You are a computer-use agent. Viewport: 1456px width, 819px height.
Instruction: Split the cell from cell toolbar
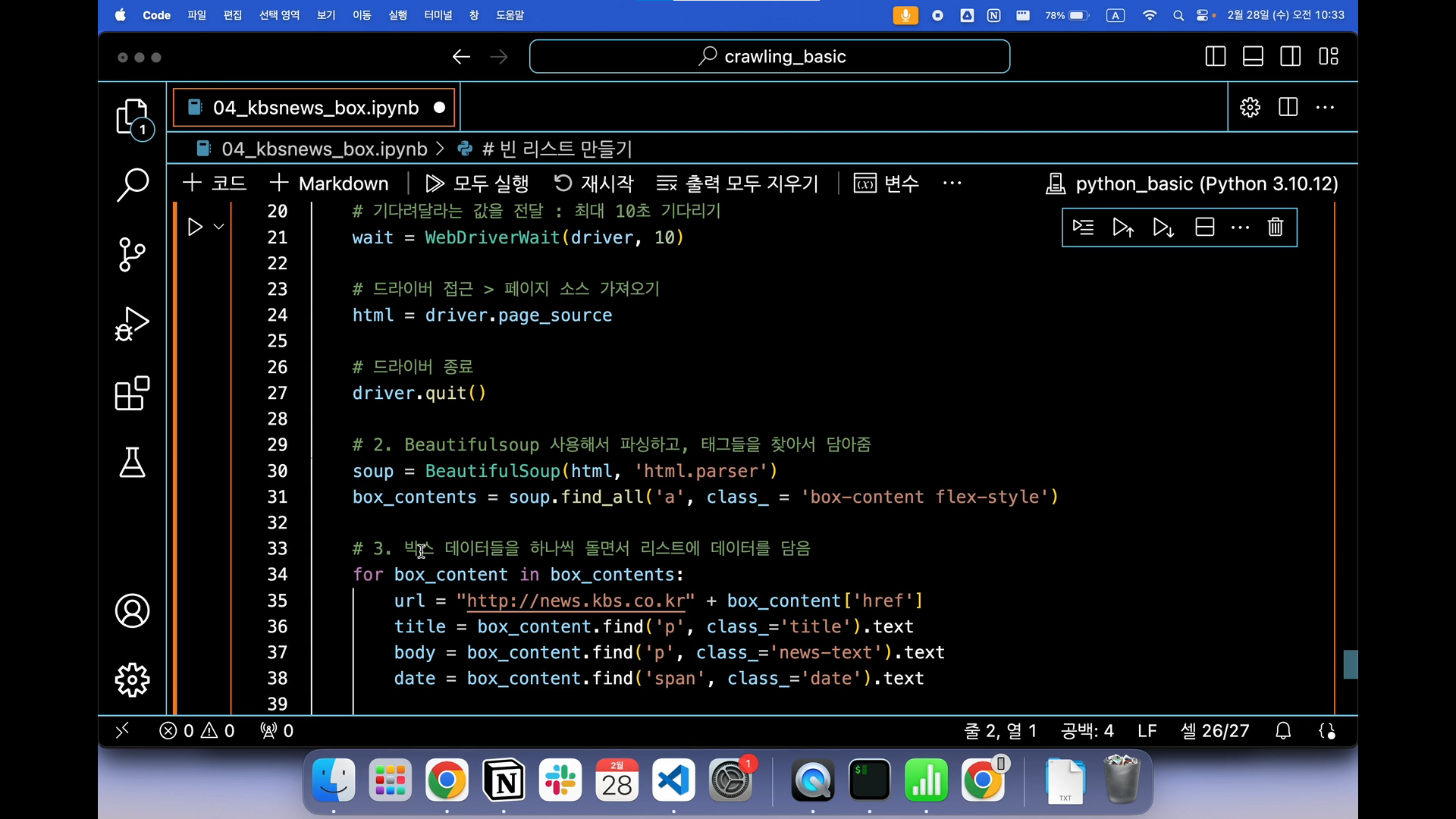click(x=1204, y=227)
